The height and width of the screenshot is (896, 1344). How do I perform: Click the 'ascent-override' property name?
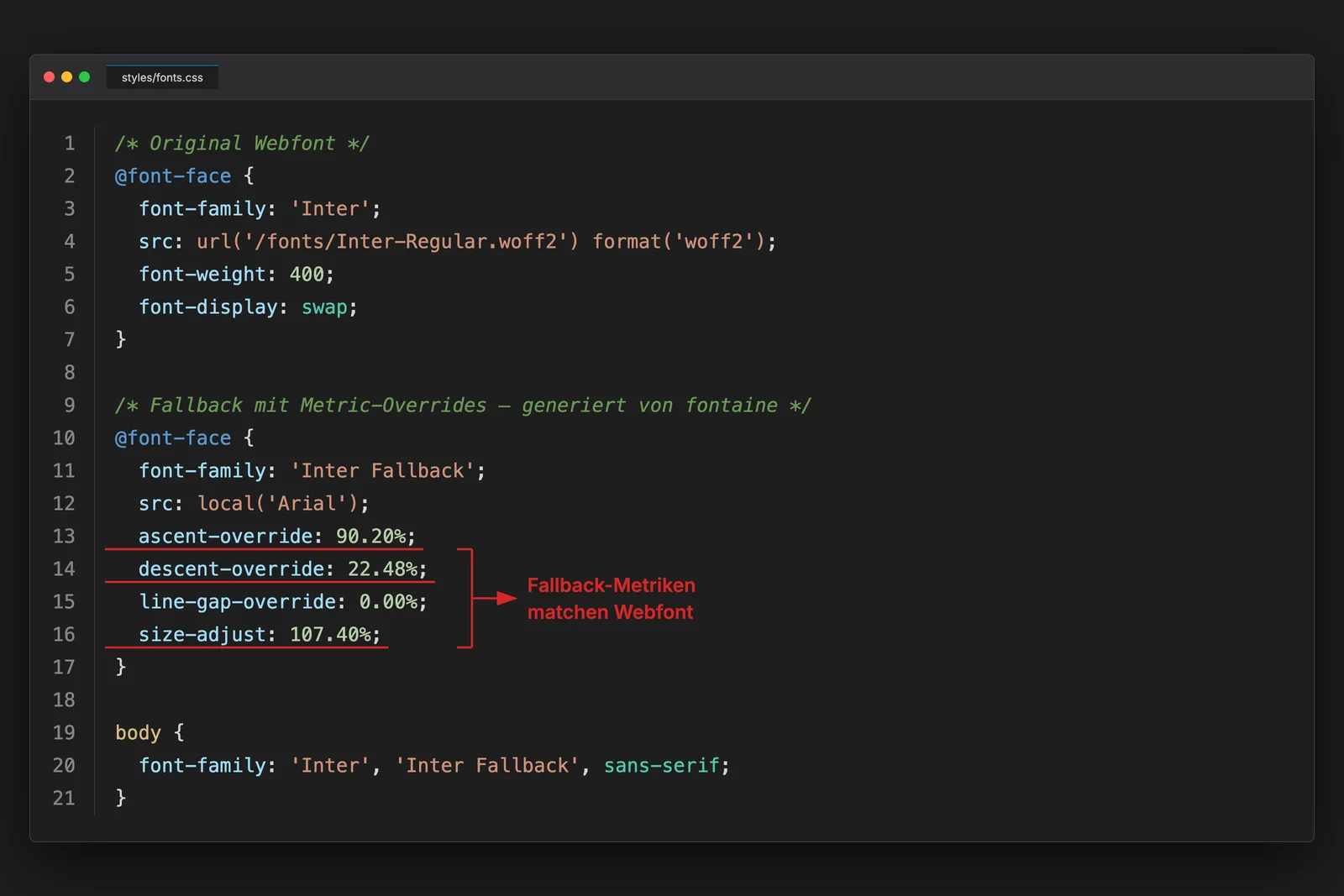tap(225, 537)
